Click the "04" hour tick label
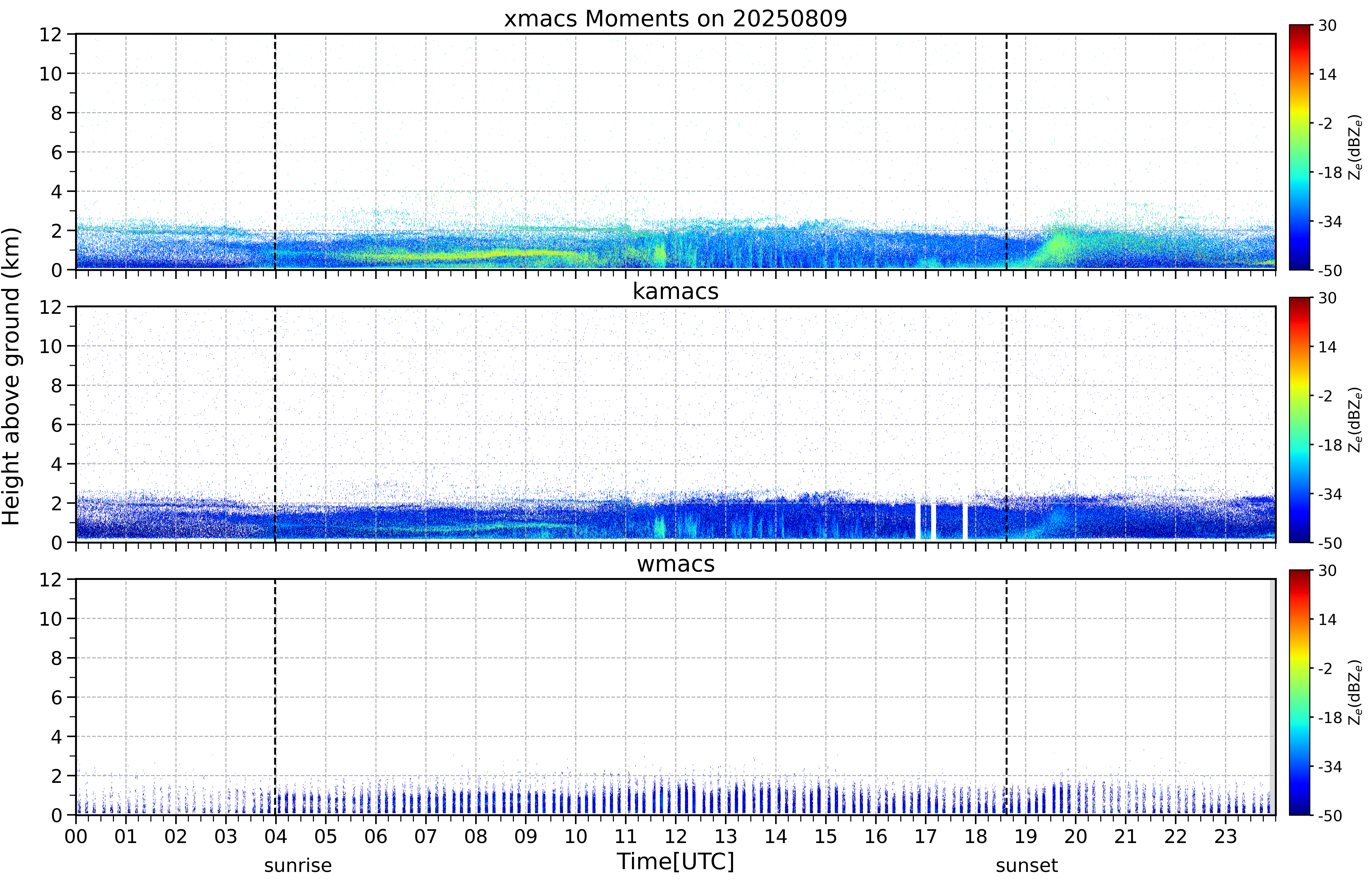Screen dimensions: 1372x885 (276, 837)
